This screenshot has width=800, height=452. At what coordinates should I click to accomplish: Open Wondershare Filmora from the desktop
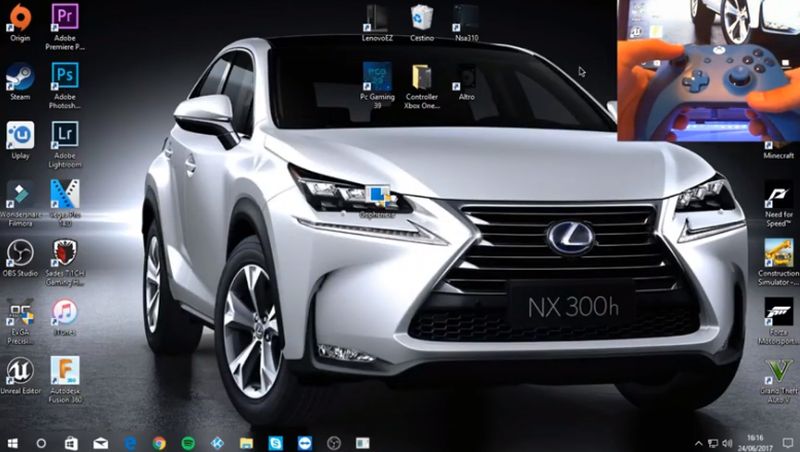tap(20, 203)
